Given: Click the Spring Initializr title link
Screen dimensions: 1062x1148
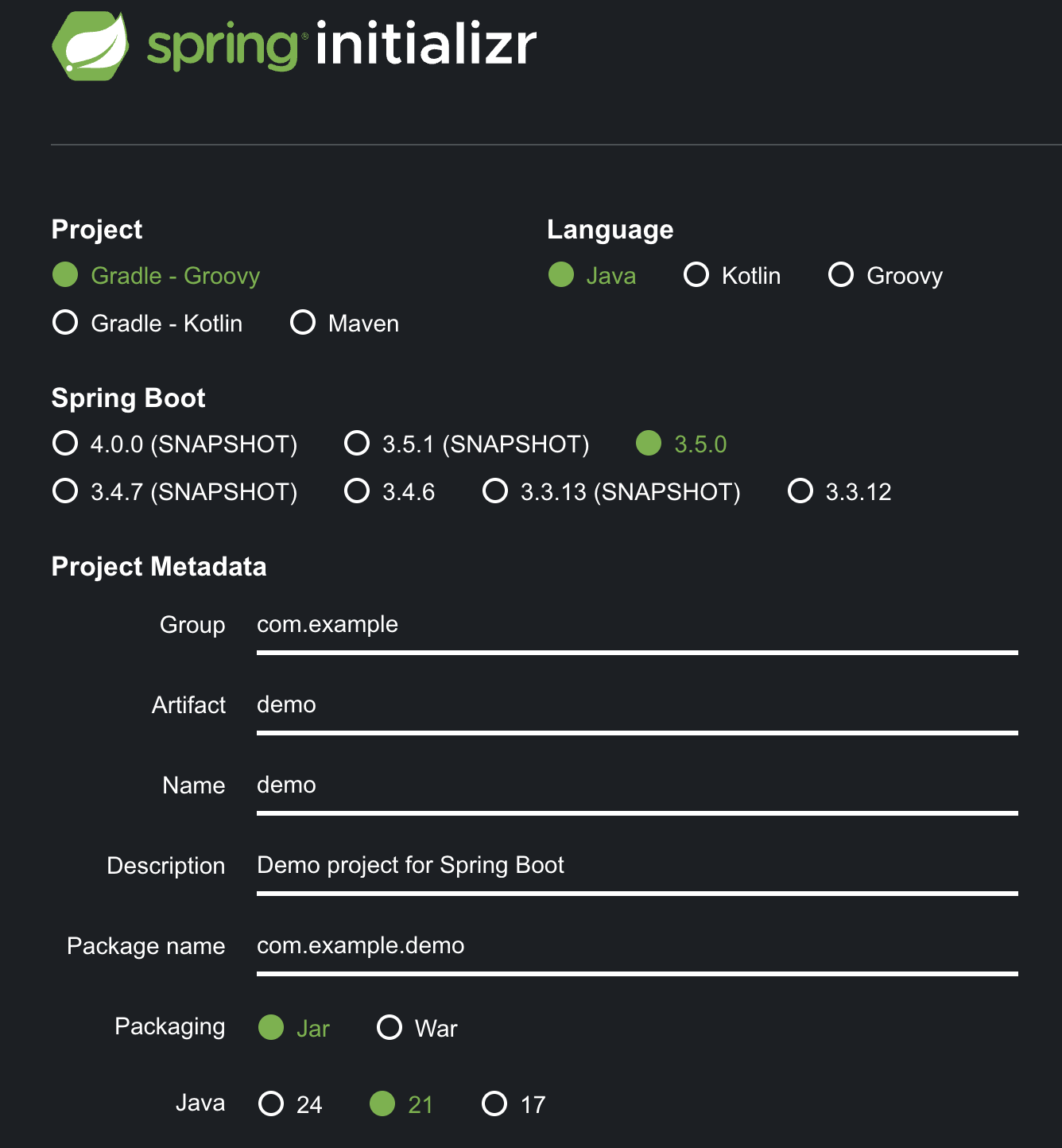Looking at the screenshot, I should point(342,45).
